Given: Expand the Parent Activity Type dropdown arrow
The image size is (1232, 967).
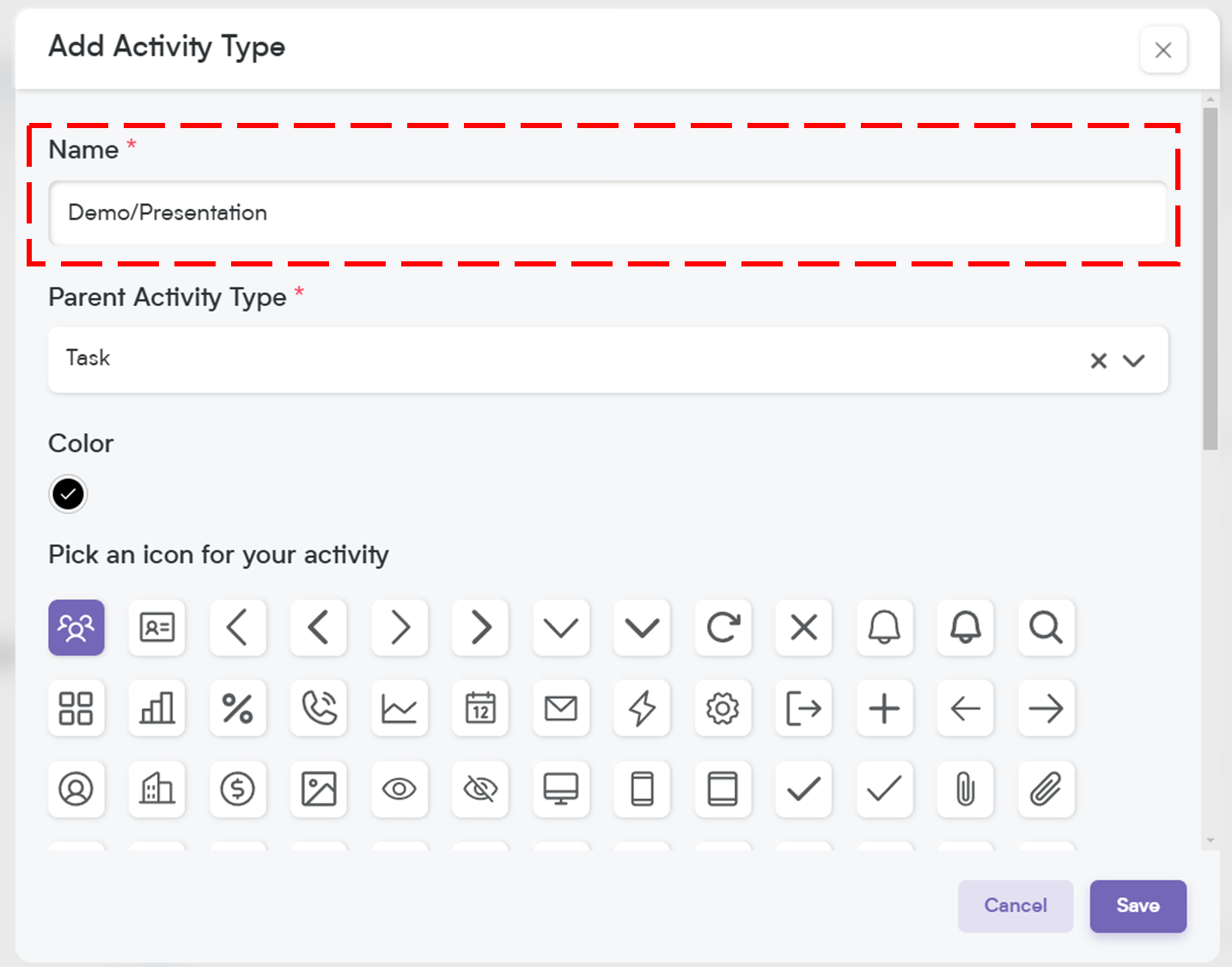Looking at the screenshot, I should pyautogui.click(x=1134, y=360).
